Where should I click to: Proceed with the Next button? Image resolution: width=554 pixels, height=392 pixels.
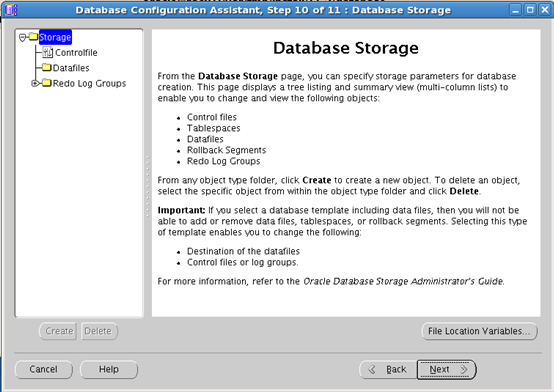pyautogui.click(x=447, y=369)
